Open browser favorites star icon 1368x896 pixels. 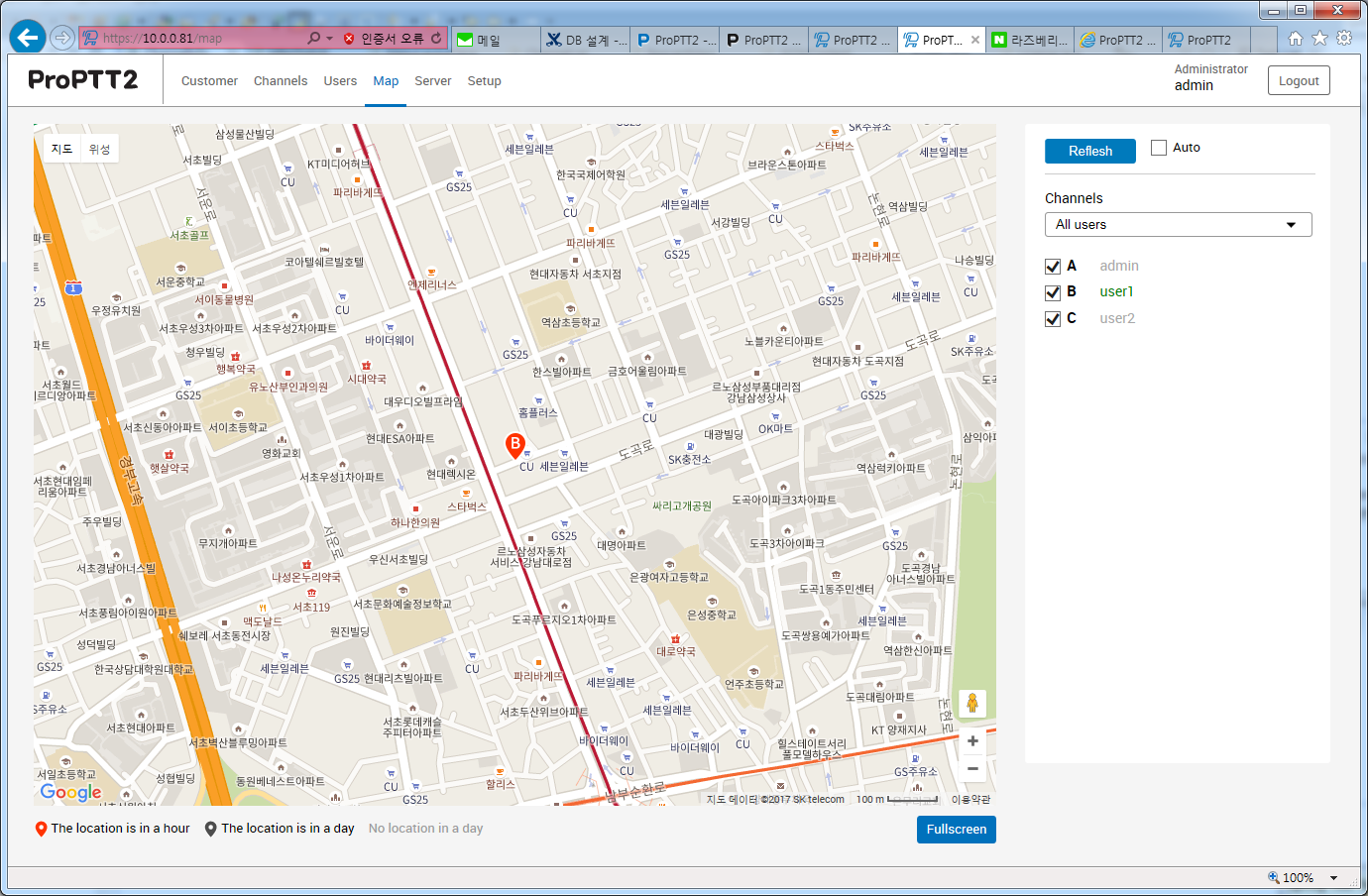click(x=1319, y=39)
